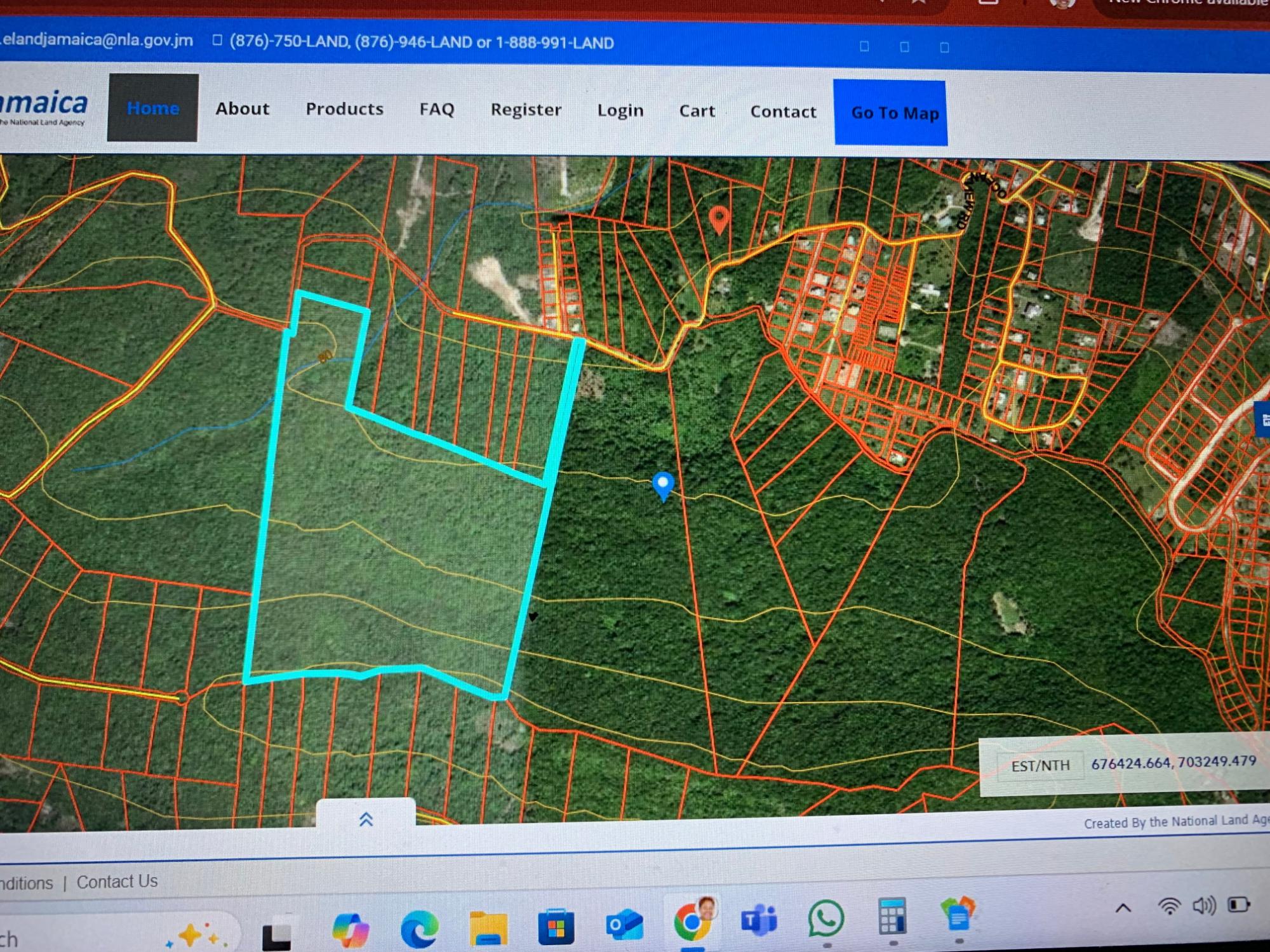Open WhatsApp from the taskbar

point(825,918)
